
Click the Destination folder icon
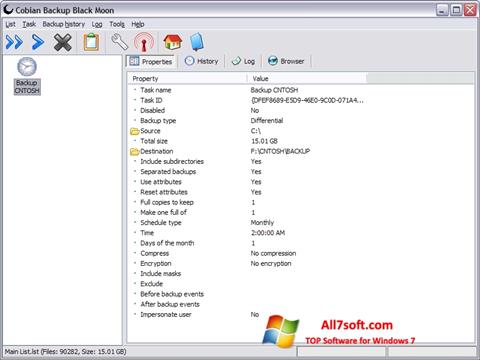click(135, 152)
